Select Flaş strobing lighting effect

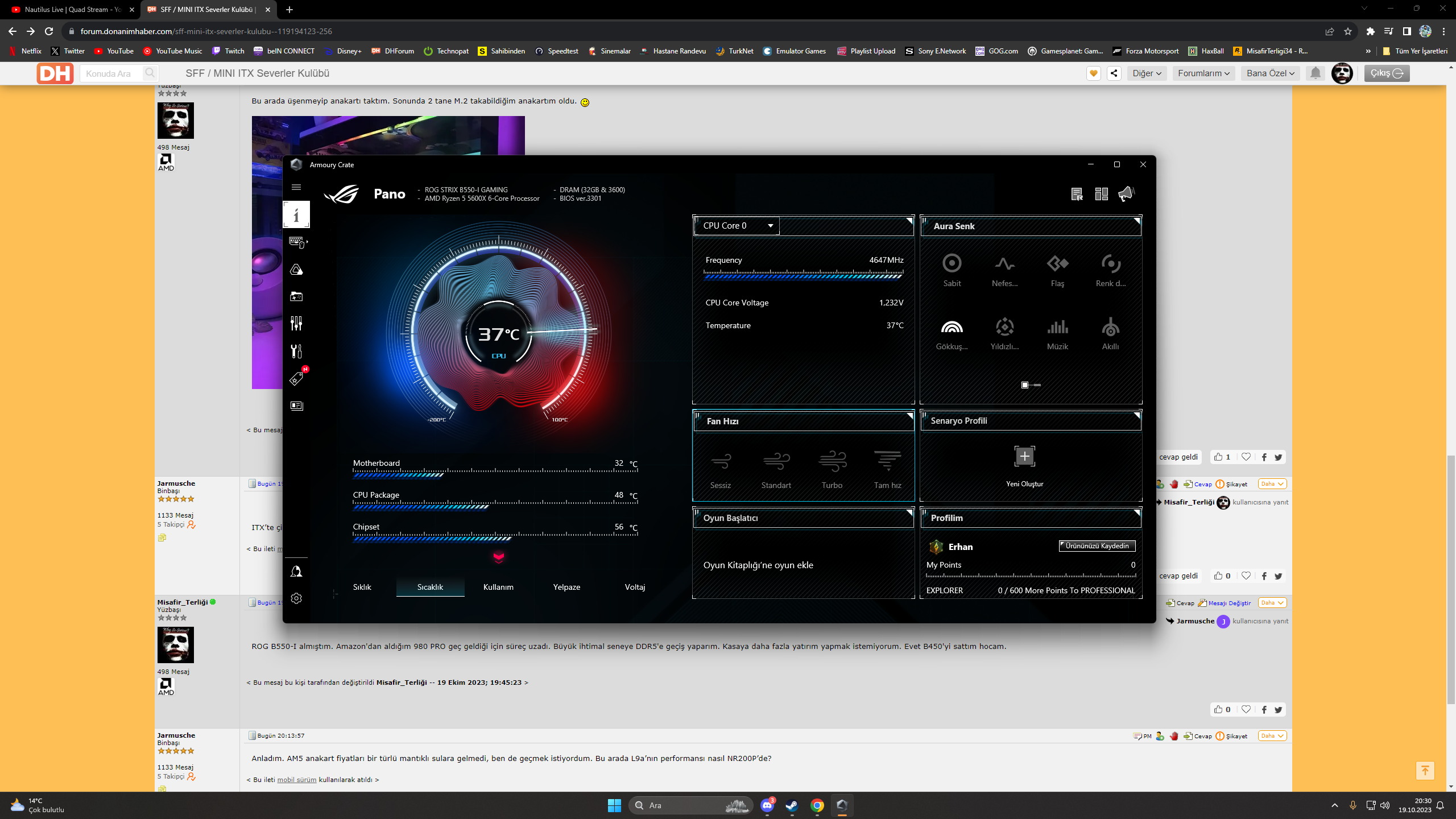pos(1057,270)
